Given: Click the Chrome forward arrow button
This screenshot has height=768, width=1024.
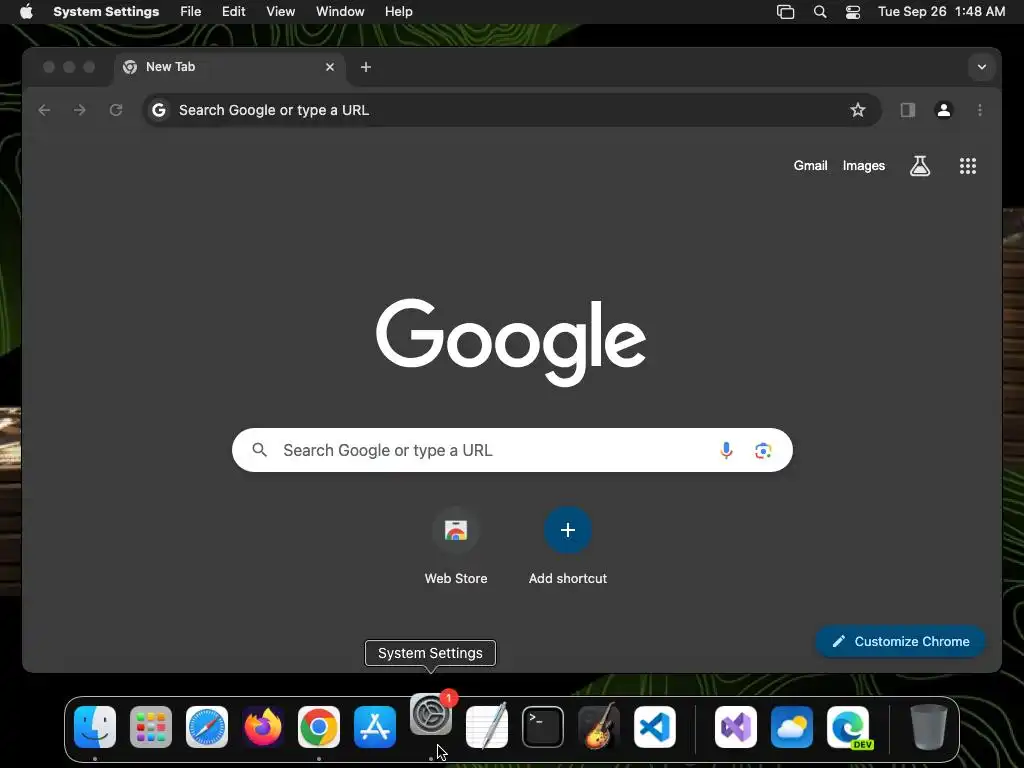Looking at the screenshot, I should (80, 110).
